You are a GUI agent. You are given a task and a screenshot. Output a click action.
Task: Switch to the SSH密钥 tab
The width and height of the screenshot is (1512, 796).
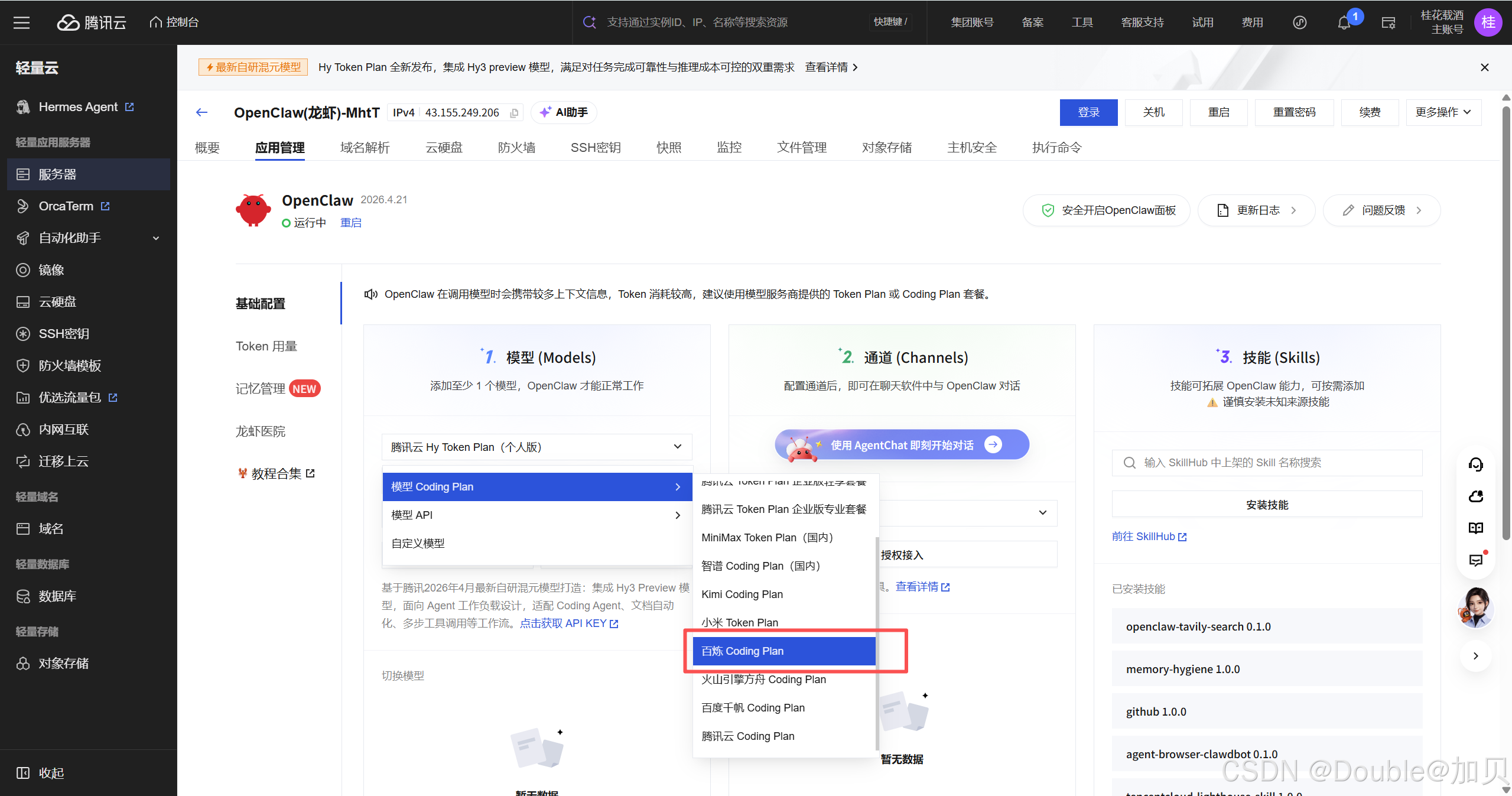596,148
